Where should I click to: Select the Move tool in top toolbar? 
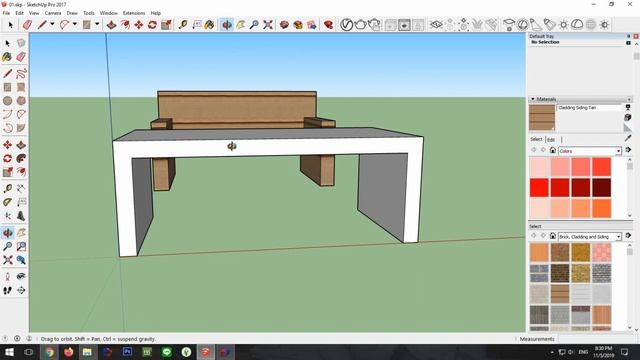[139, 25]
